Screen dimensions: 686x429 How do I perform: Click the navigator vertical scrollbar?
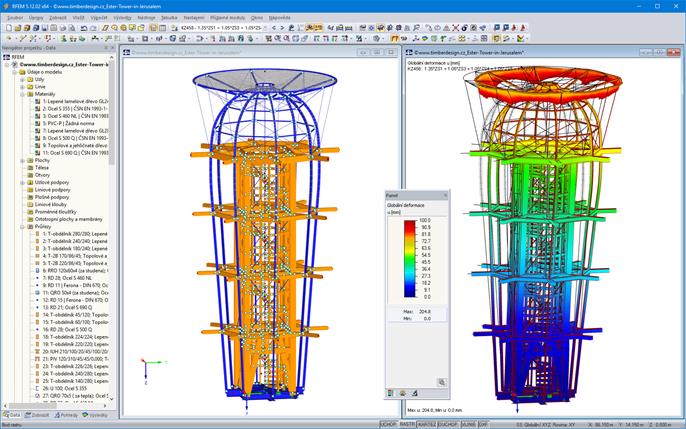112,112
